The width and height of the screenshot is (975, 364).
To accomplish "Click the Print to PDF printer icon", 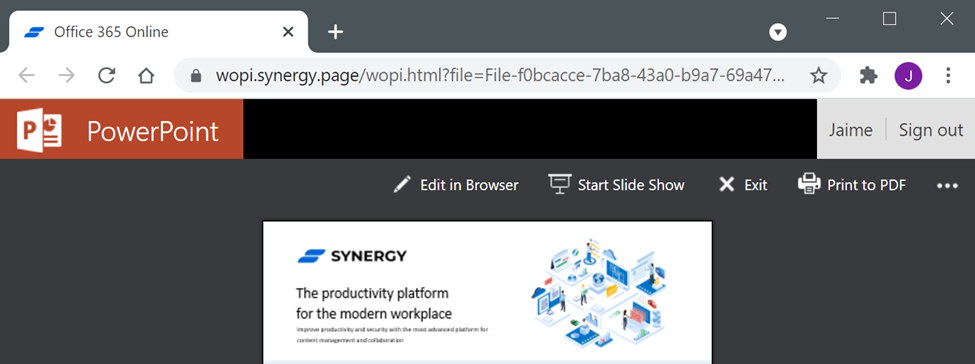I will click(x=809, y=184).
